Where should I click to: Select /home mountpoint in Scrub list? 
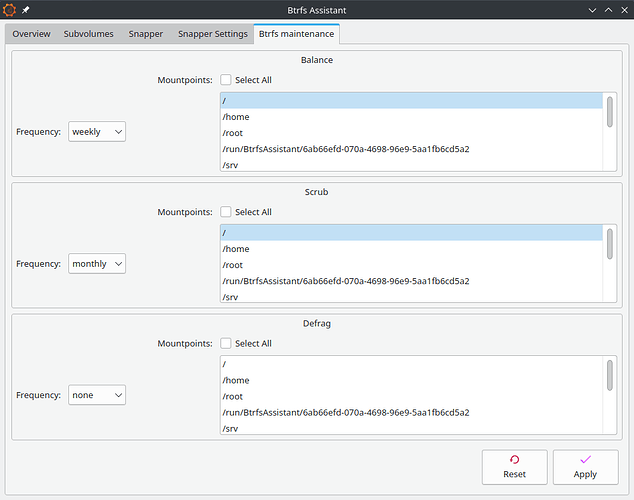coord(412,249)
